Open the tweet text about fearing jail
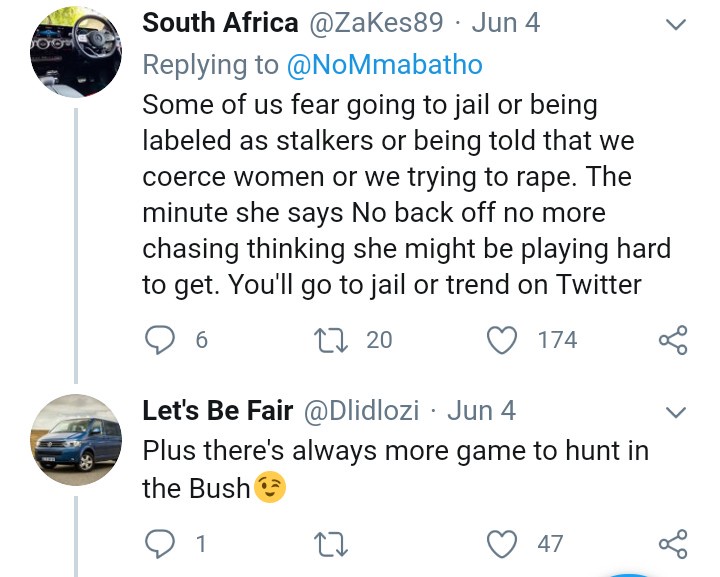The width and height of the screenshot is (720, 577). [390, 194]
